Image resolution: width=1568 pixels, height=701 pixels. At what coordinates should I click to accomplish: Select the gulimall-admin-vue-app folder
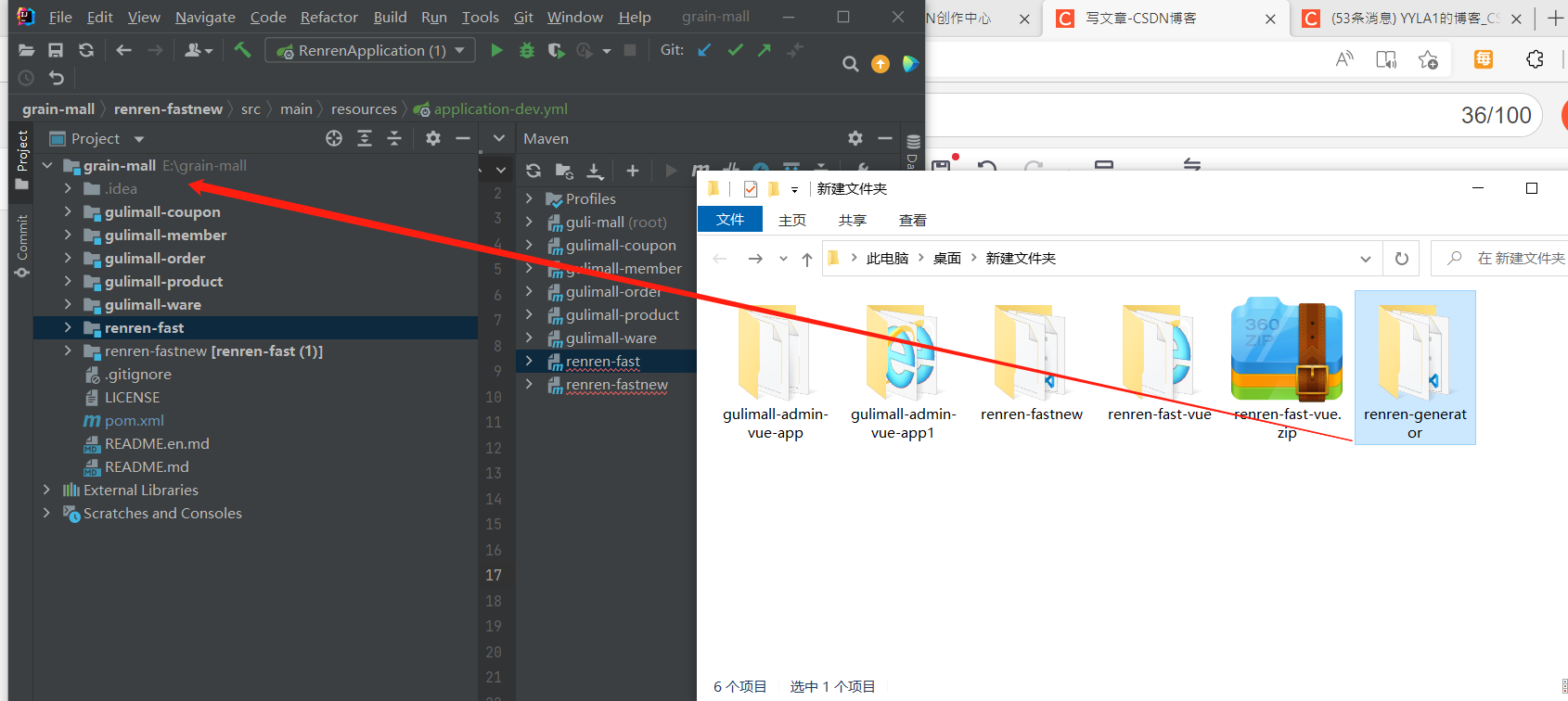(775, 368)
